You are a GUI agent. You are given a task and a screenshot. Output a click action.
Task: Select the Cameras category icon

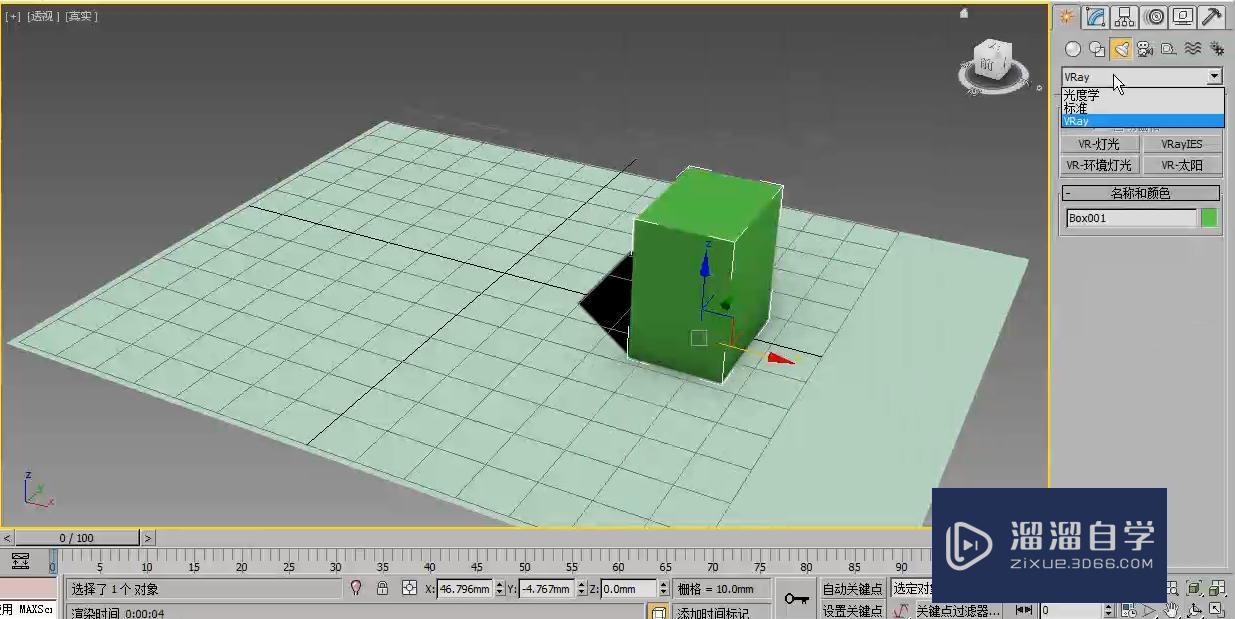1145,48
